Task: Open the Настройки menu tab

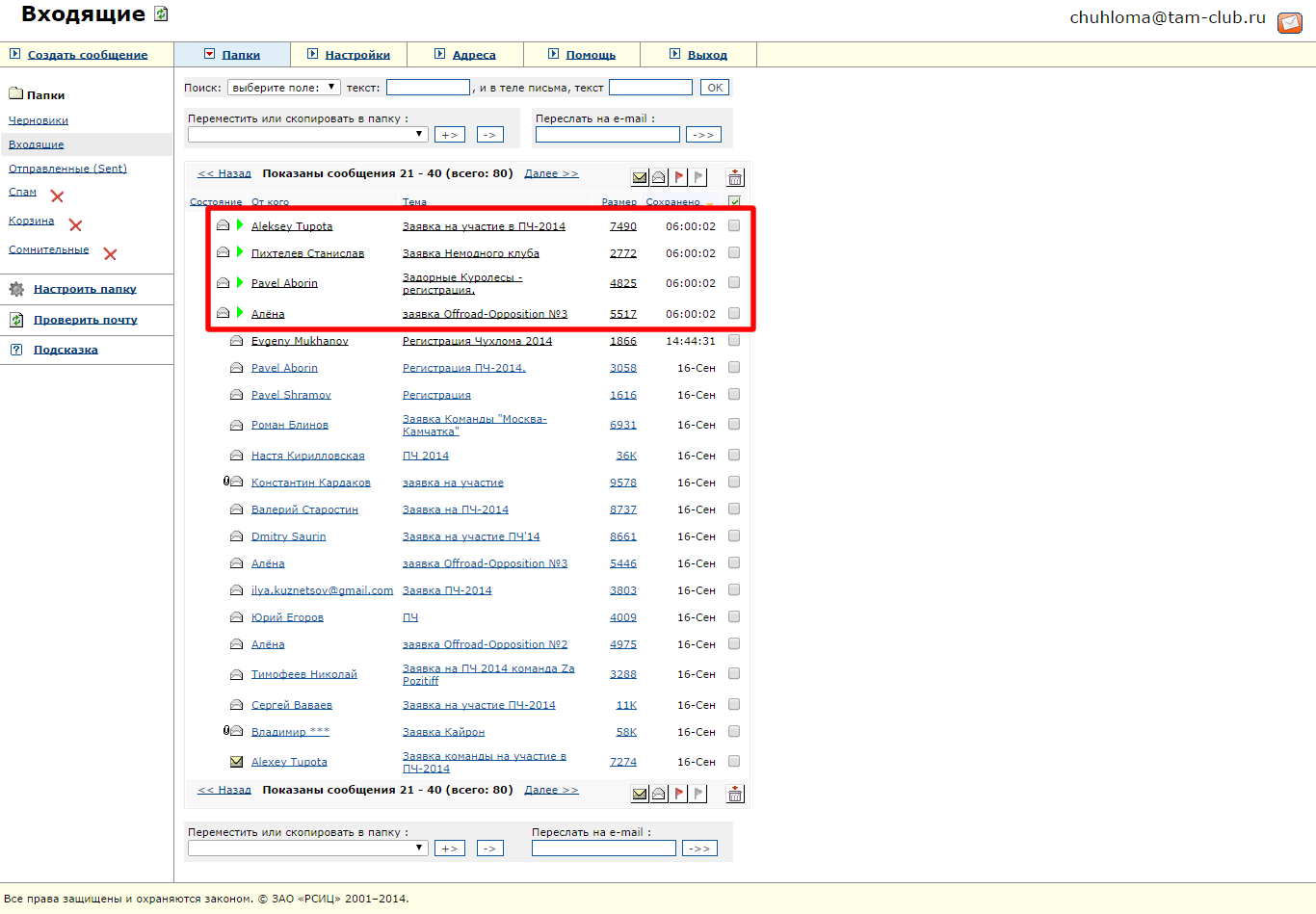Action: tap(357, 55)
